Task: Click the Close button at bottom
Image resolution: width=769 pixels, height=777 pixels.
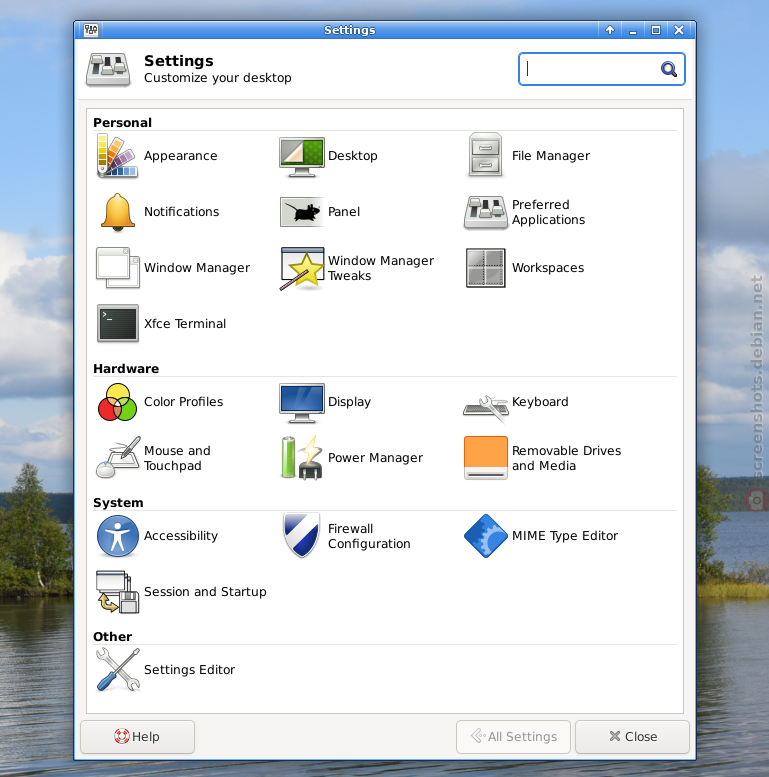Action: pyautogui.click(x=633, y=737)
